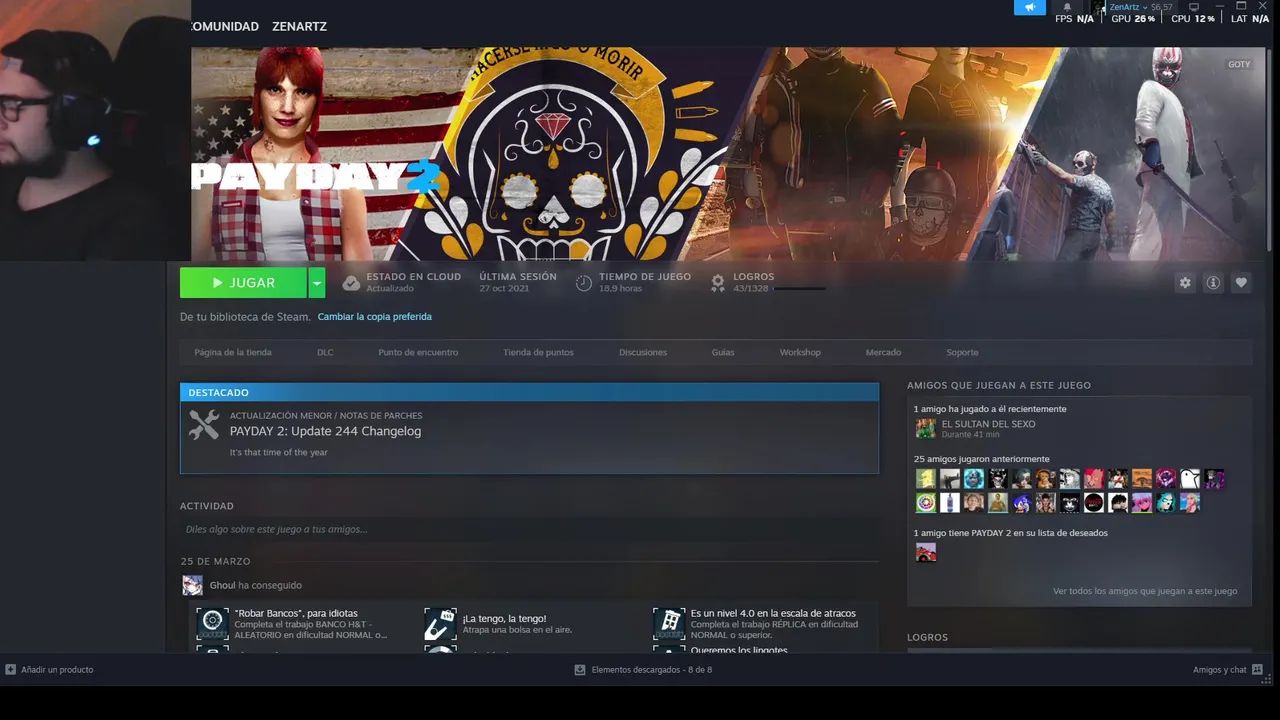Click the '¡La tengo, la tengo!' achievement icon

click(x=440, y=623)
